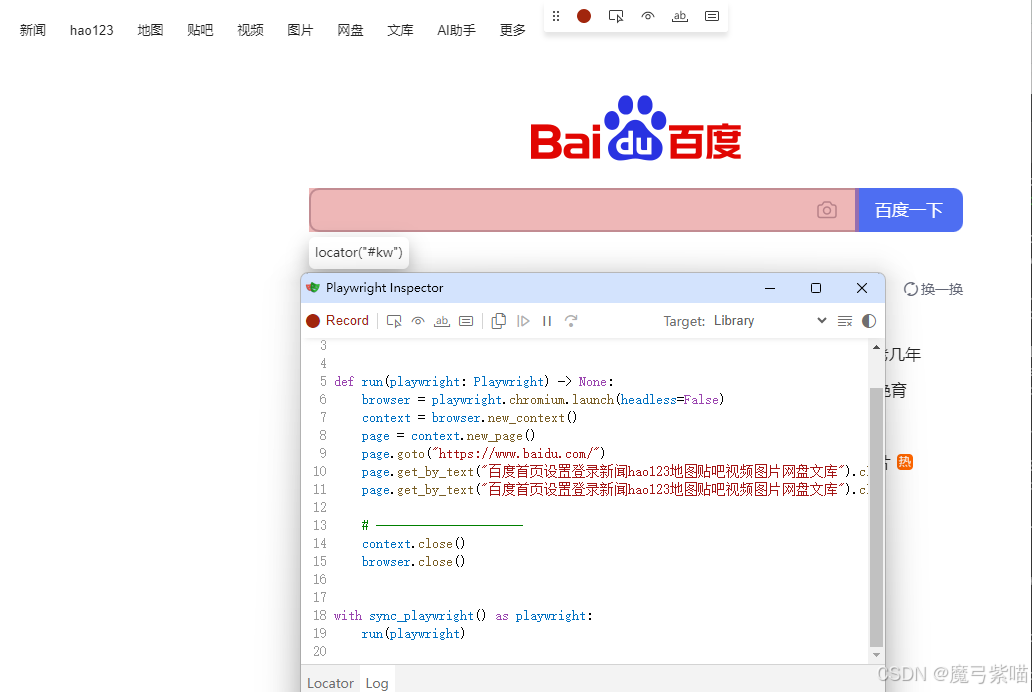1032x692 pixels.
Task: Switch to the Locator tab
Action: coord(330,683)
